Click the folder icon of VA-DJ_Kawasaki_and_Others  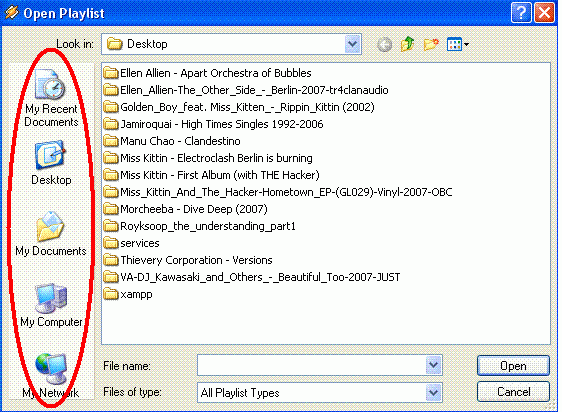point(111,277)
